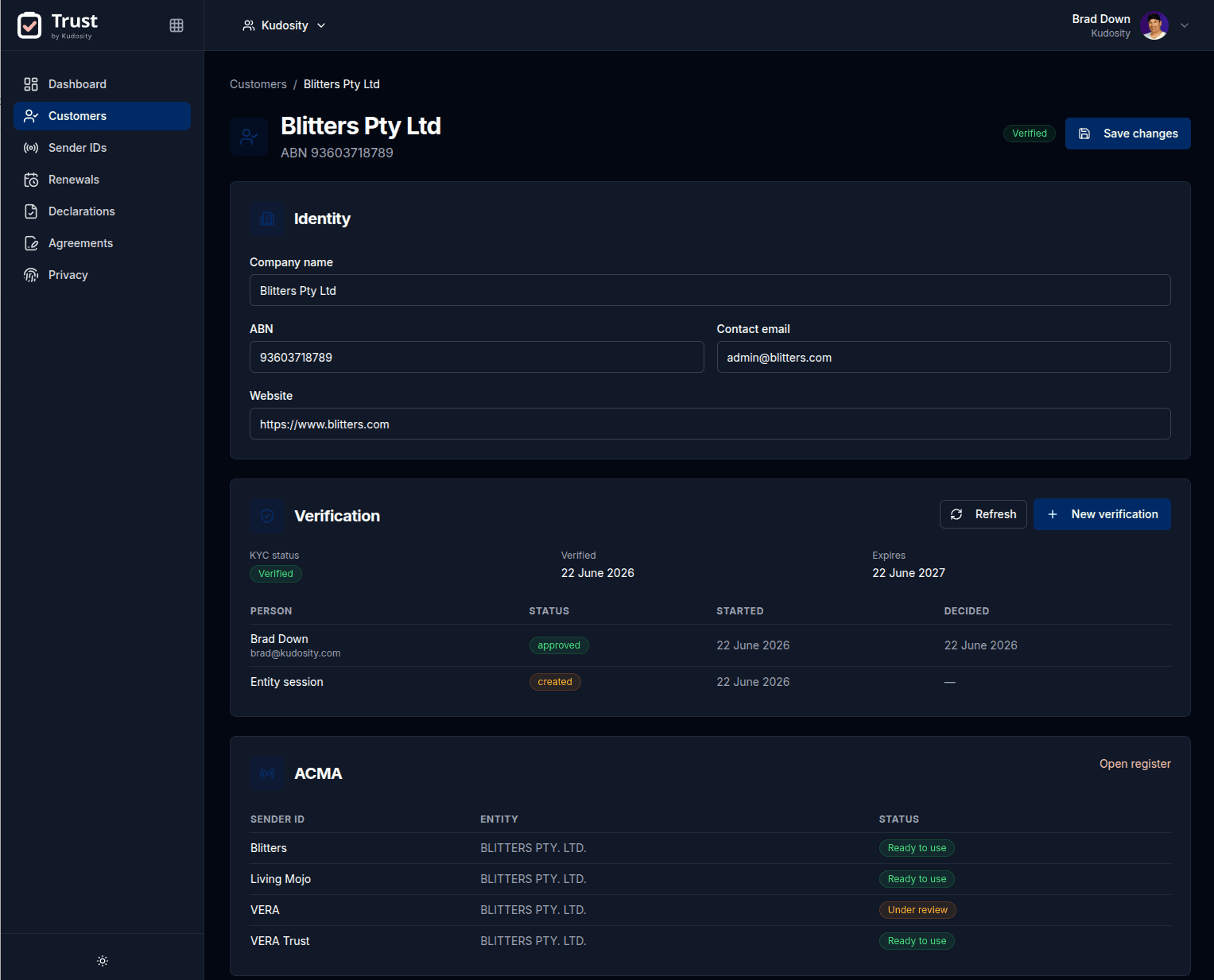Click the Website URL field
This screenshot has width=1214, height=980.
[x=710, y=424]
